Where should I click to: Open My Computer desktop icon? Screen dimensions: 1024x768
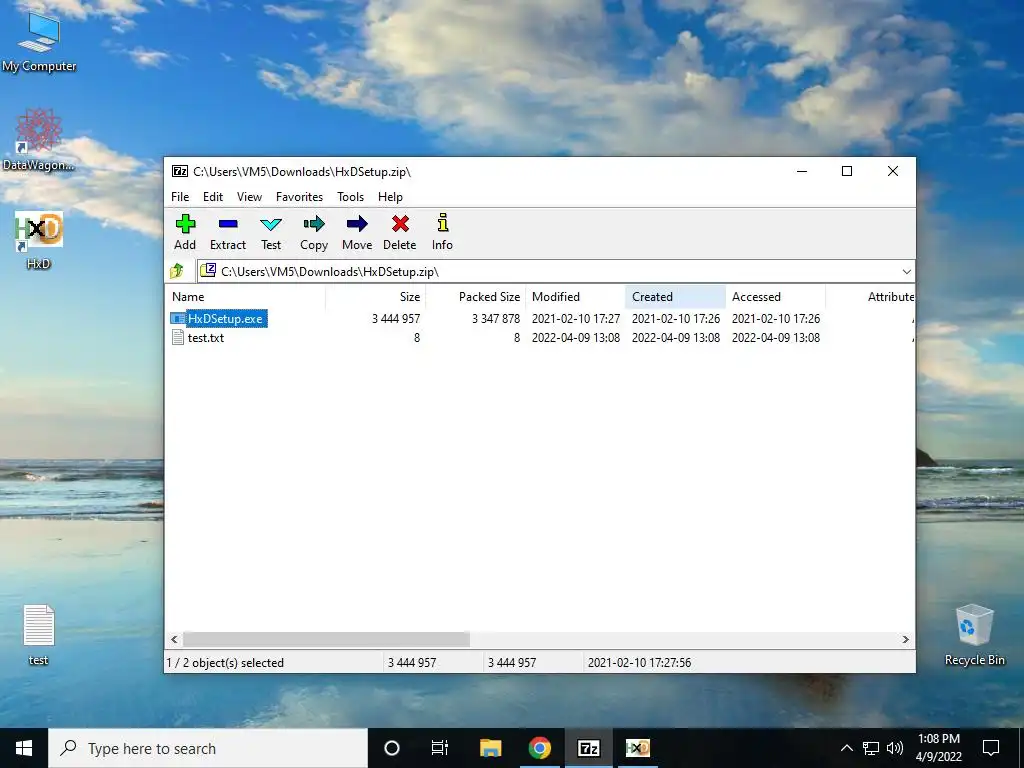coord(39,40)
